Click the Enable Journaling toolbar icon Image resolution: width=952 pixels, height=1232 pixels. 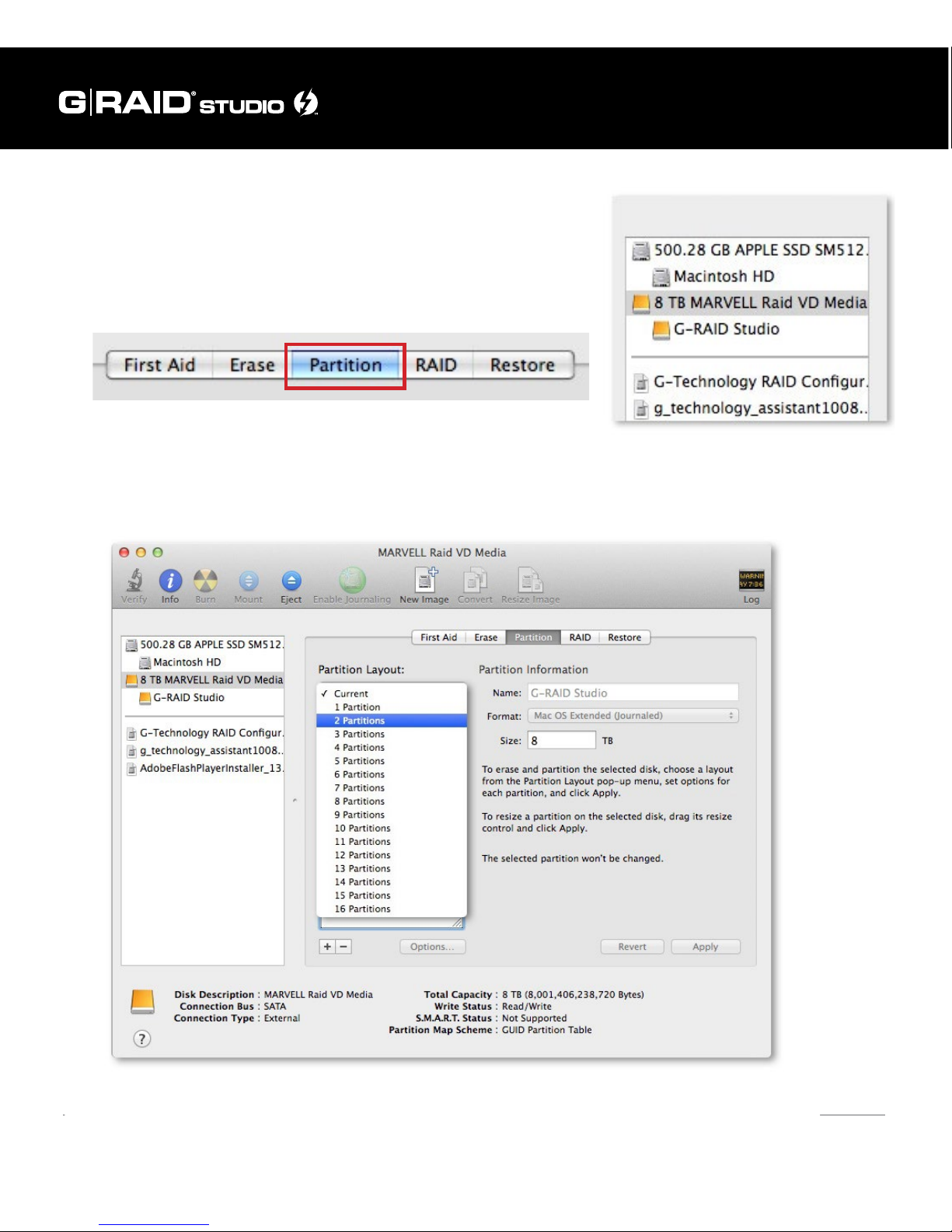(352, 581)
